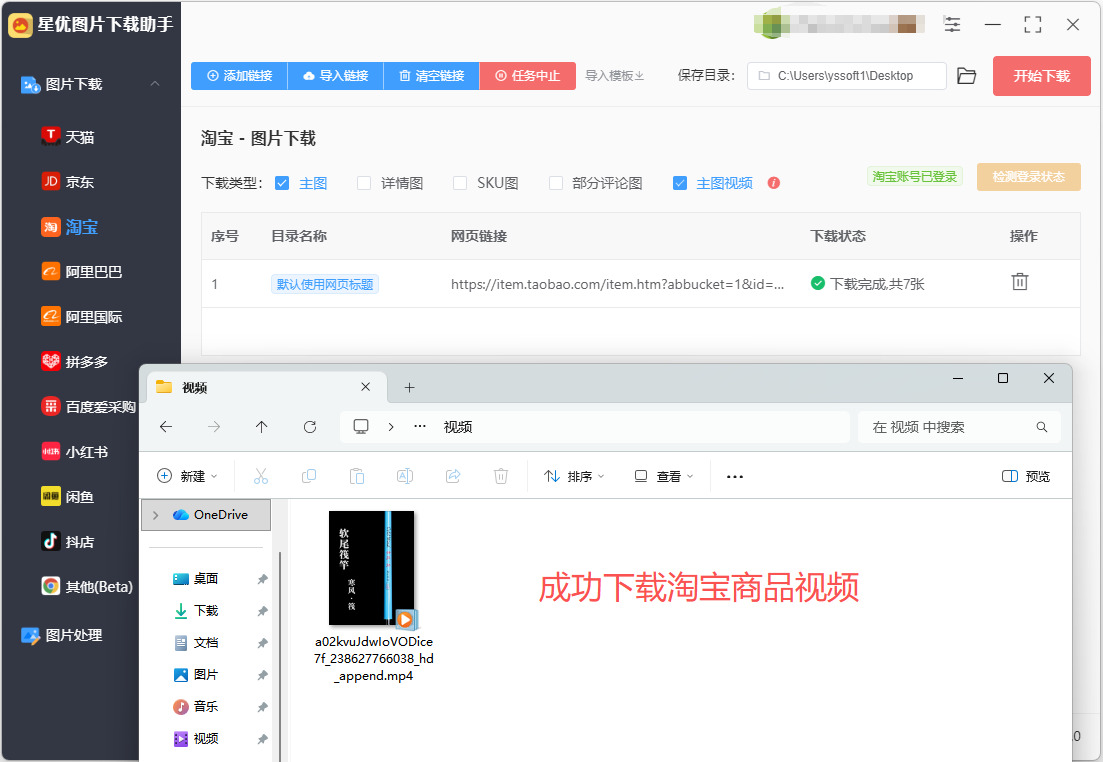Open the 阿里巴巴 downloader

pyautogui.click(x=82, y=272)
